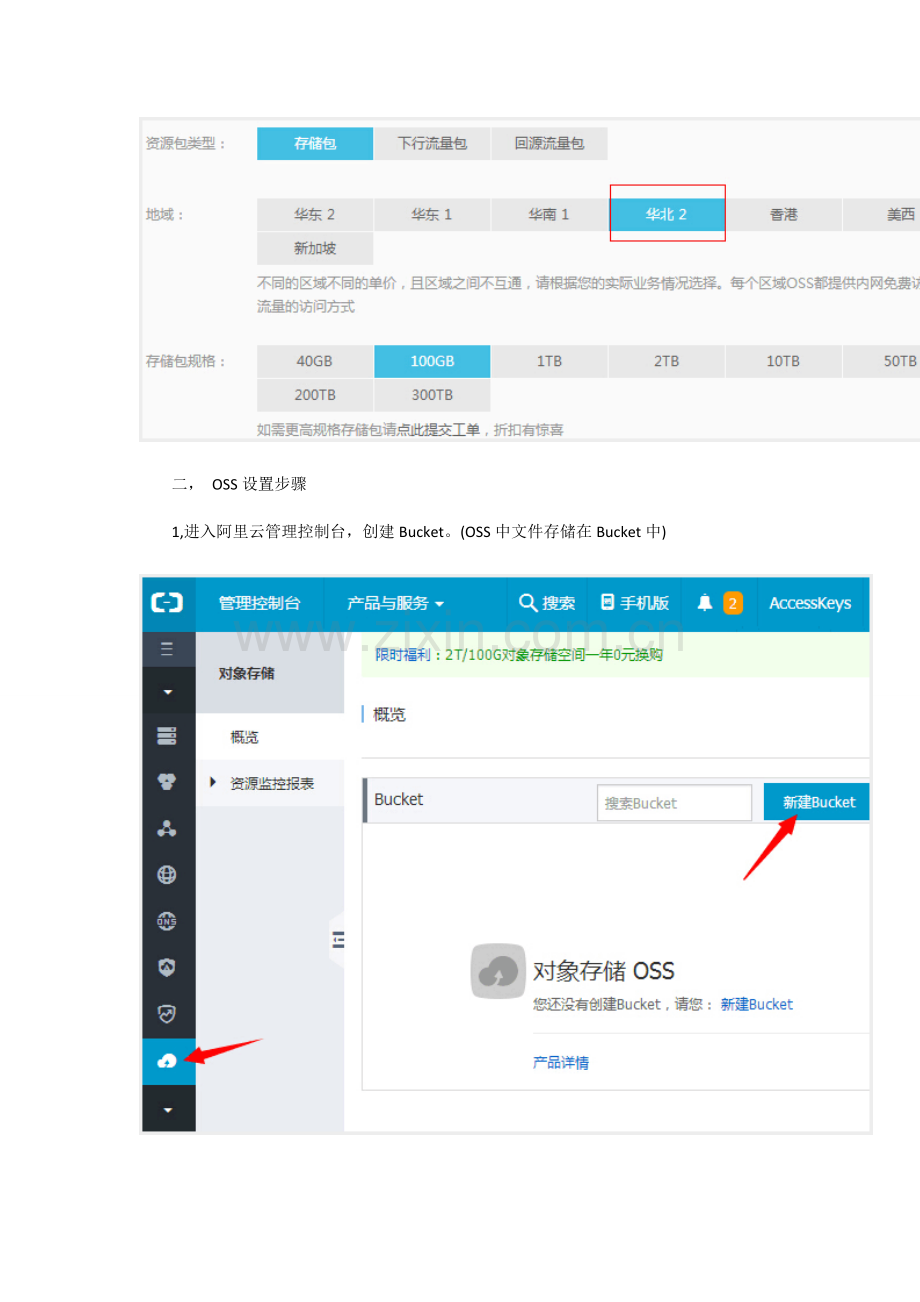Select the 100GB storage package size

432,361
